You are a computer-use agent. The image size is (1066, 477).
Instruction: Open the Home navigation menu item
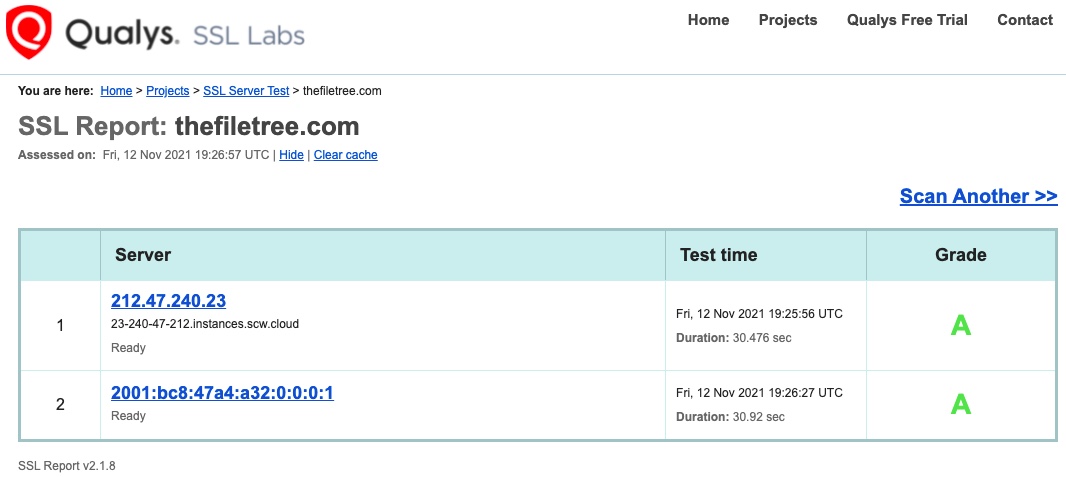pyautogui.click(x=708, y=20)
